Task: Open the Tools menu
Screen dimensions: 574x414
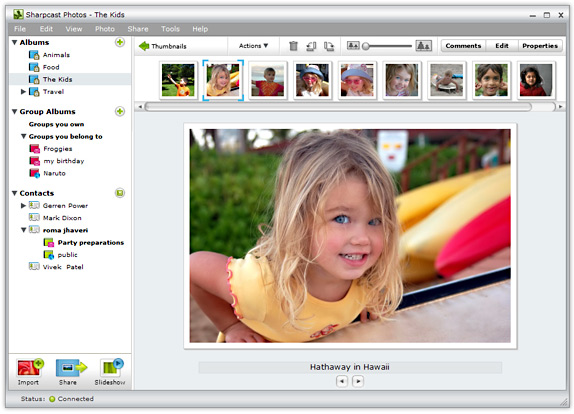Action: pyautogui.click(x=170, y=29)
